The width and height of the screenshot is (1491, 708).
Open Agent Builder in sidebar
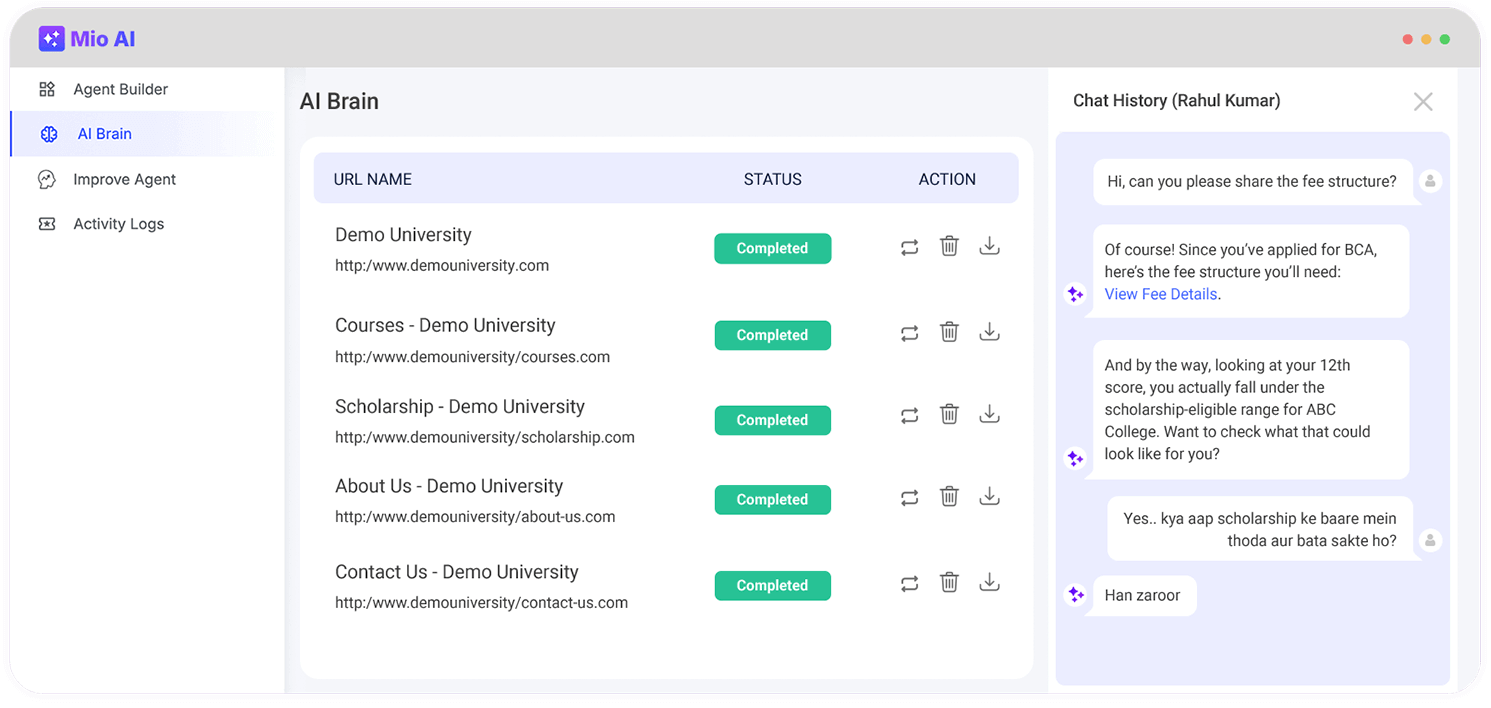(x=120, y=89)
